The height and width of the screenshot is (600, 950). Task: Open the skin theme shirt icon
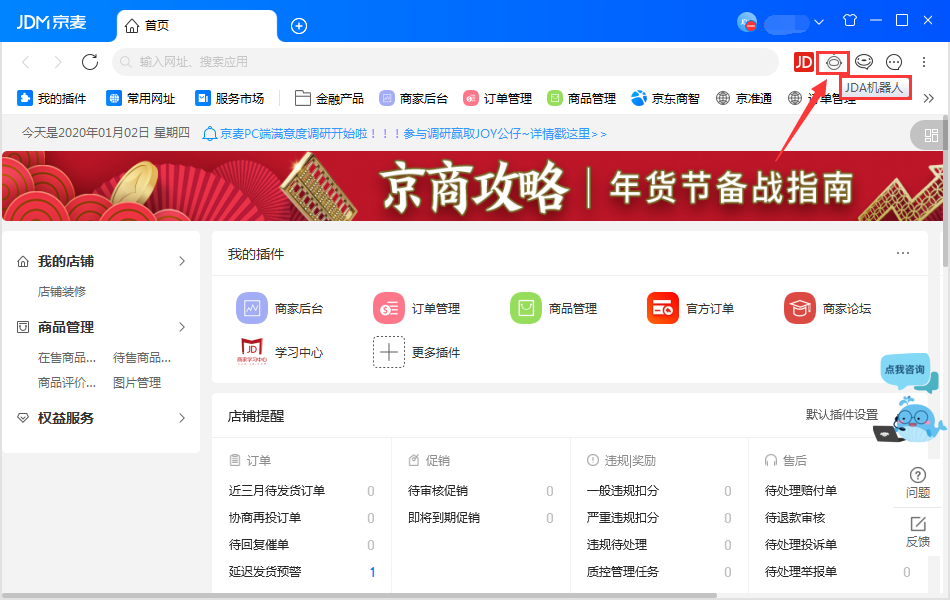[850, 21]
